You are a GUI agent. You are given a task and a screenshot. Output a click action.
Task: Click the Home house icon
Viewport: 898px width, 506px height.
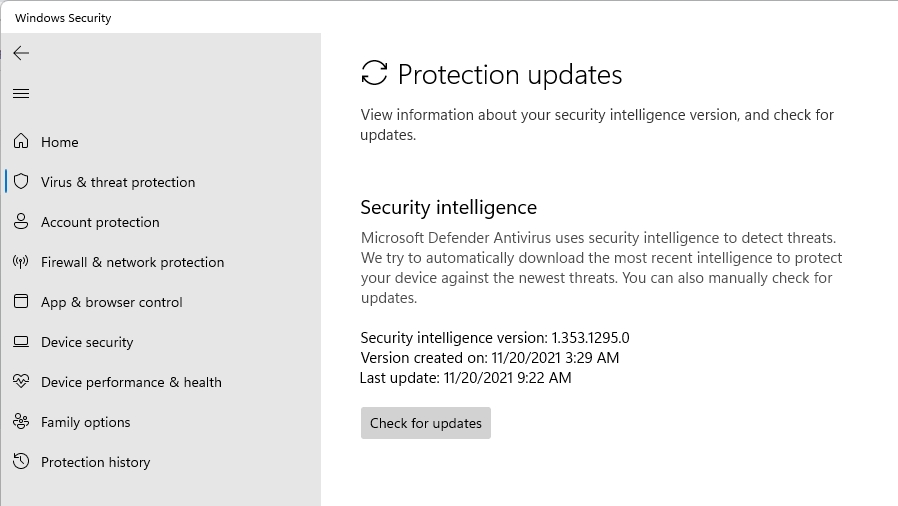click(x=21, y=142)
